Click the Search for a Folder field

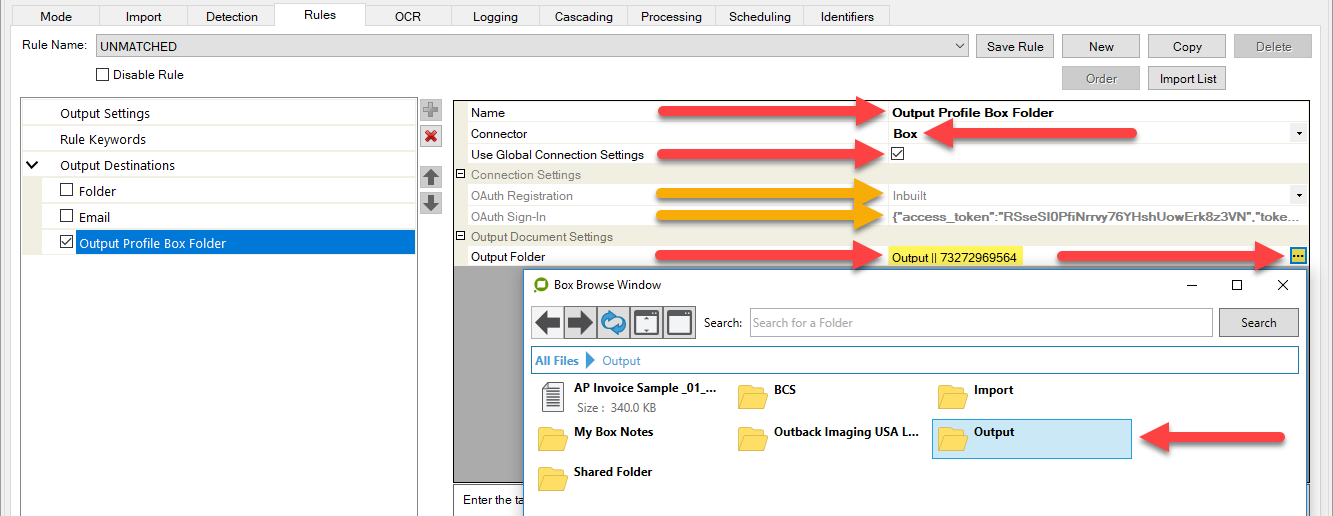coord(980,322)
